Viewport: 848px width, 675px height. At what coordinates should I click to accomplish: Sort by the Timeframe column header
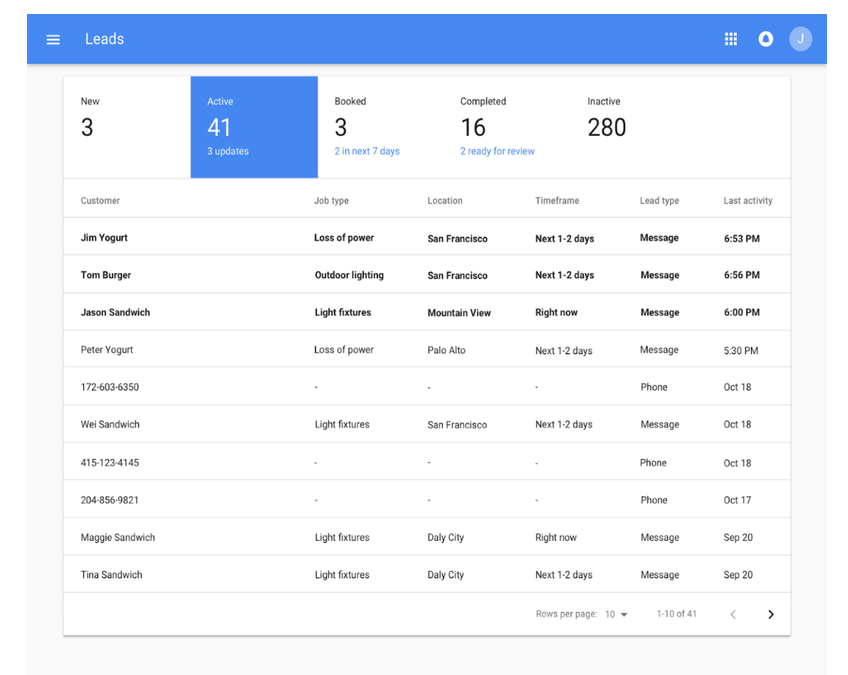(x=557, y=201)
